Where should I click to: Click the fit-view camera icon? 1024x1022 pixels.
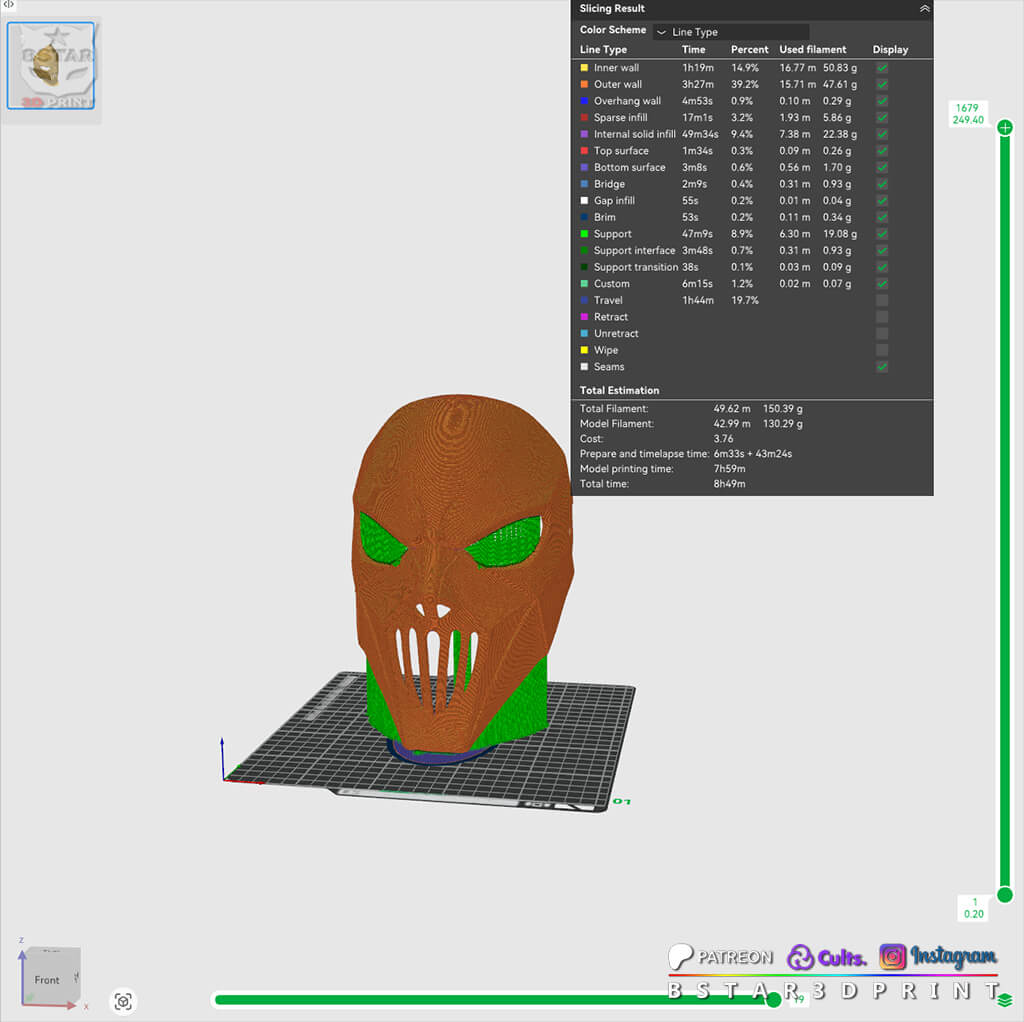click(x=123, y=1001)
